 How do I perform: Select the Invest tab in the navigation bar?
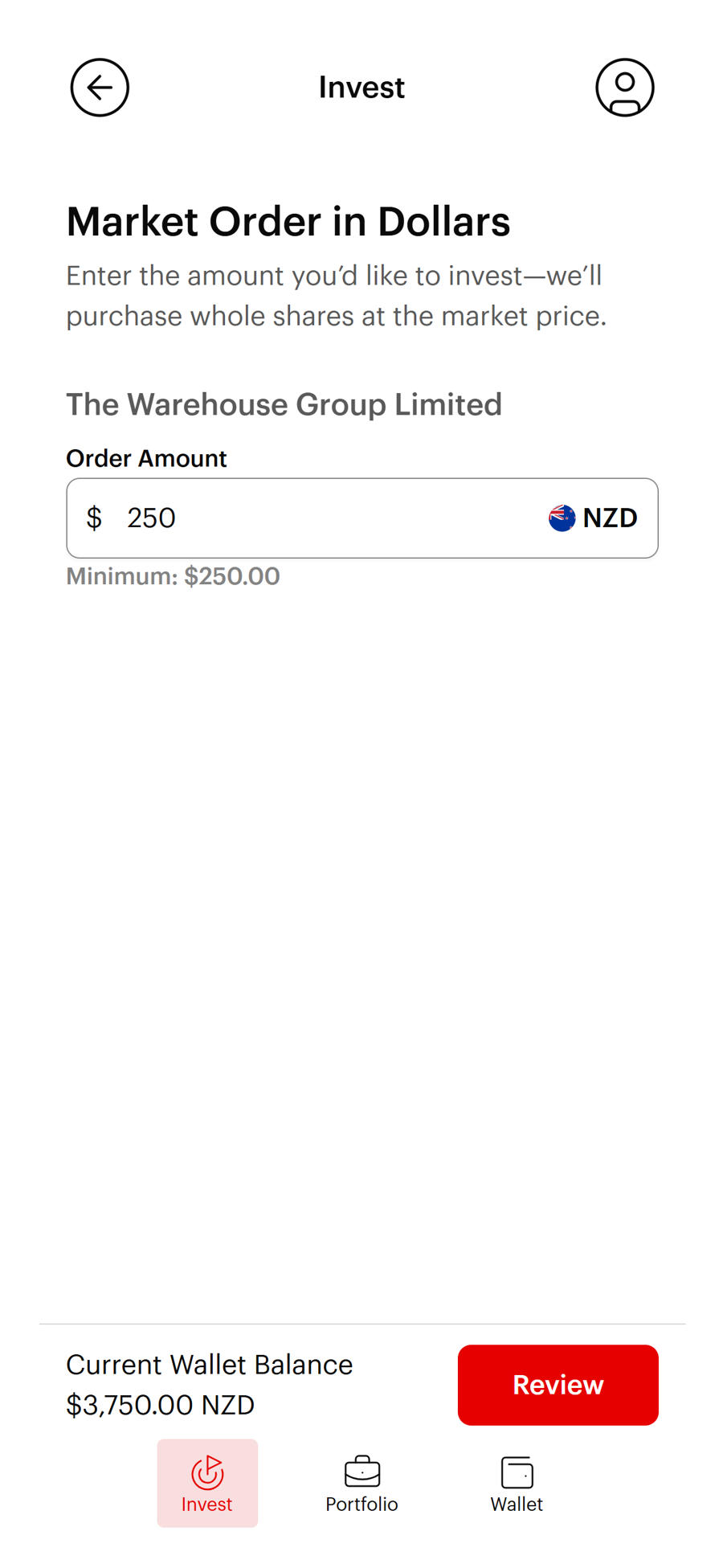tap(207, 1484)
